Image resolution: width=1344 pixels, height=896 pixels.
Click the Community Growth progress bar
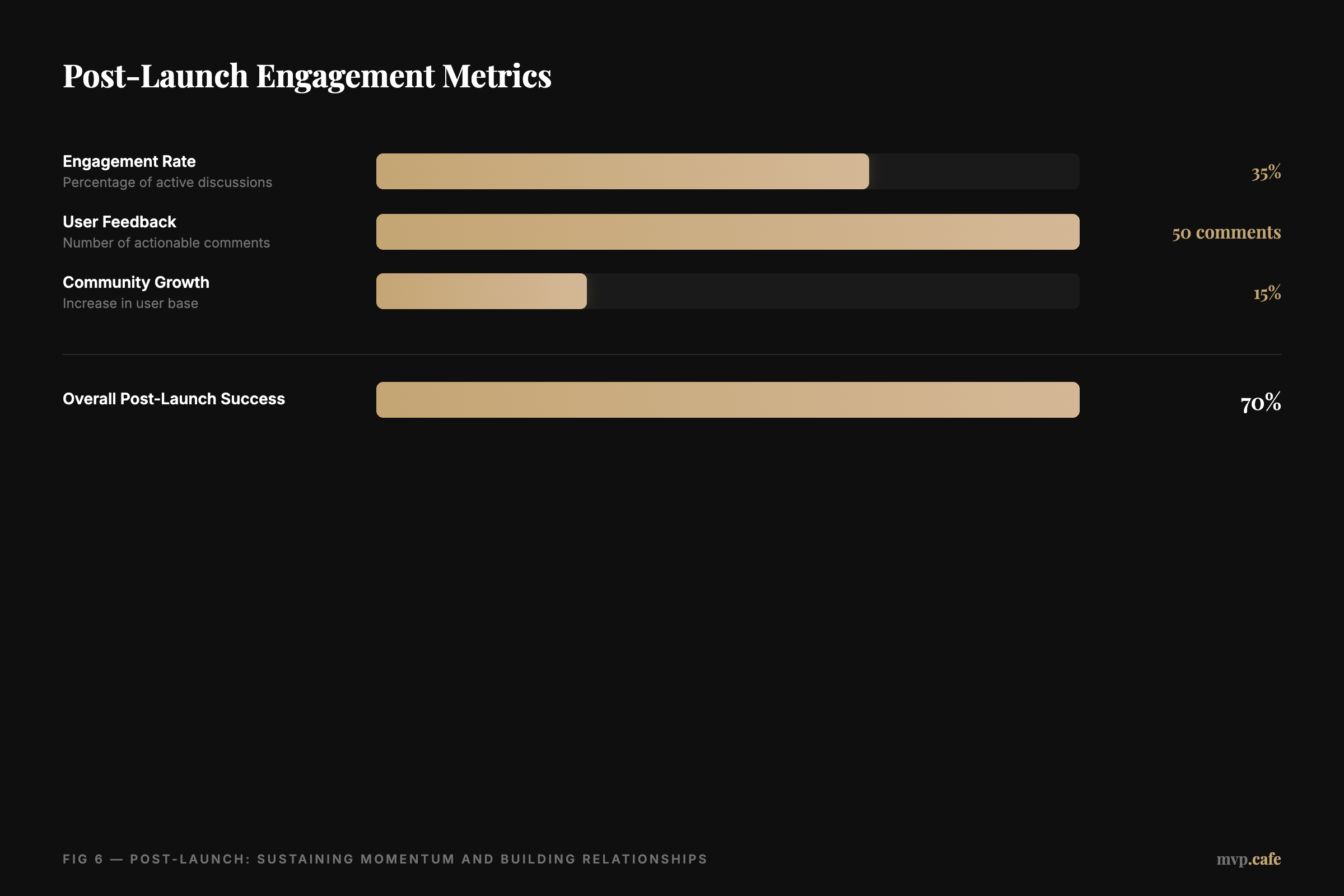click(480, 291)
